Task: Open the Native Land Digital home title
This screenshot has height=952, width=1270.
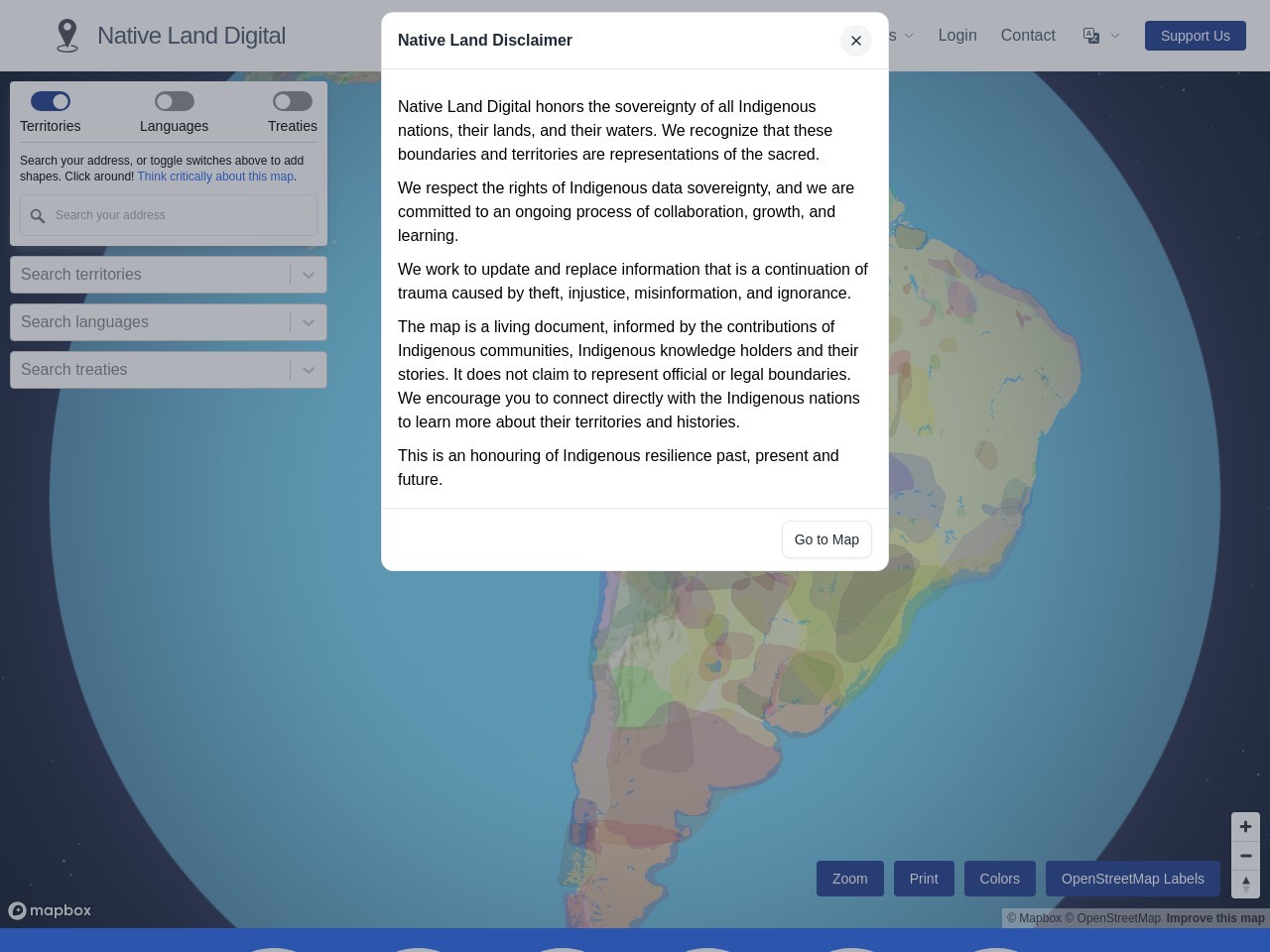Action: tap(191, 36)
